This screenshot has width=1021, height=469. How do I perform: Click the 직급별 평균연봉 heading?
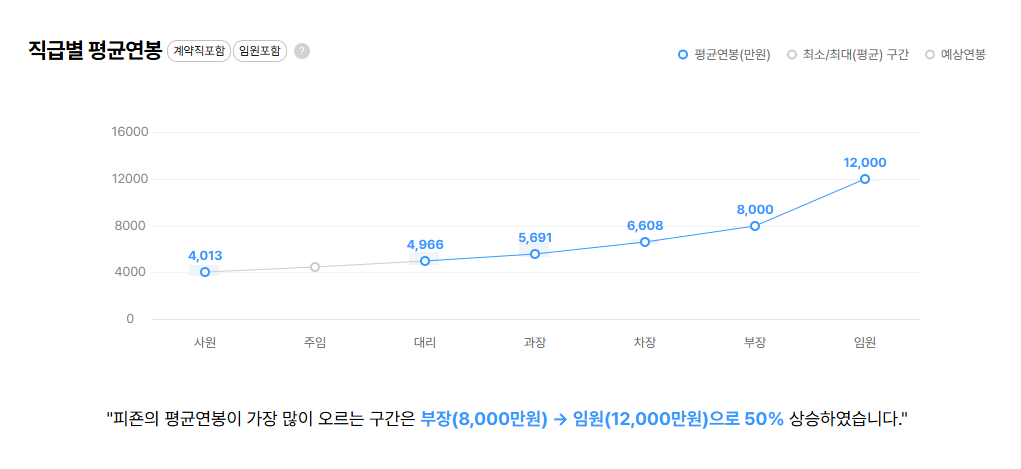(95, 51)
